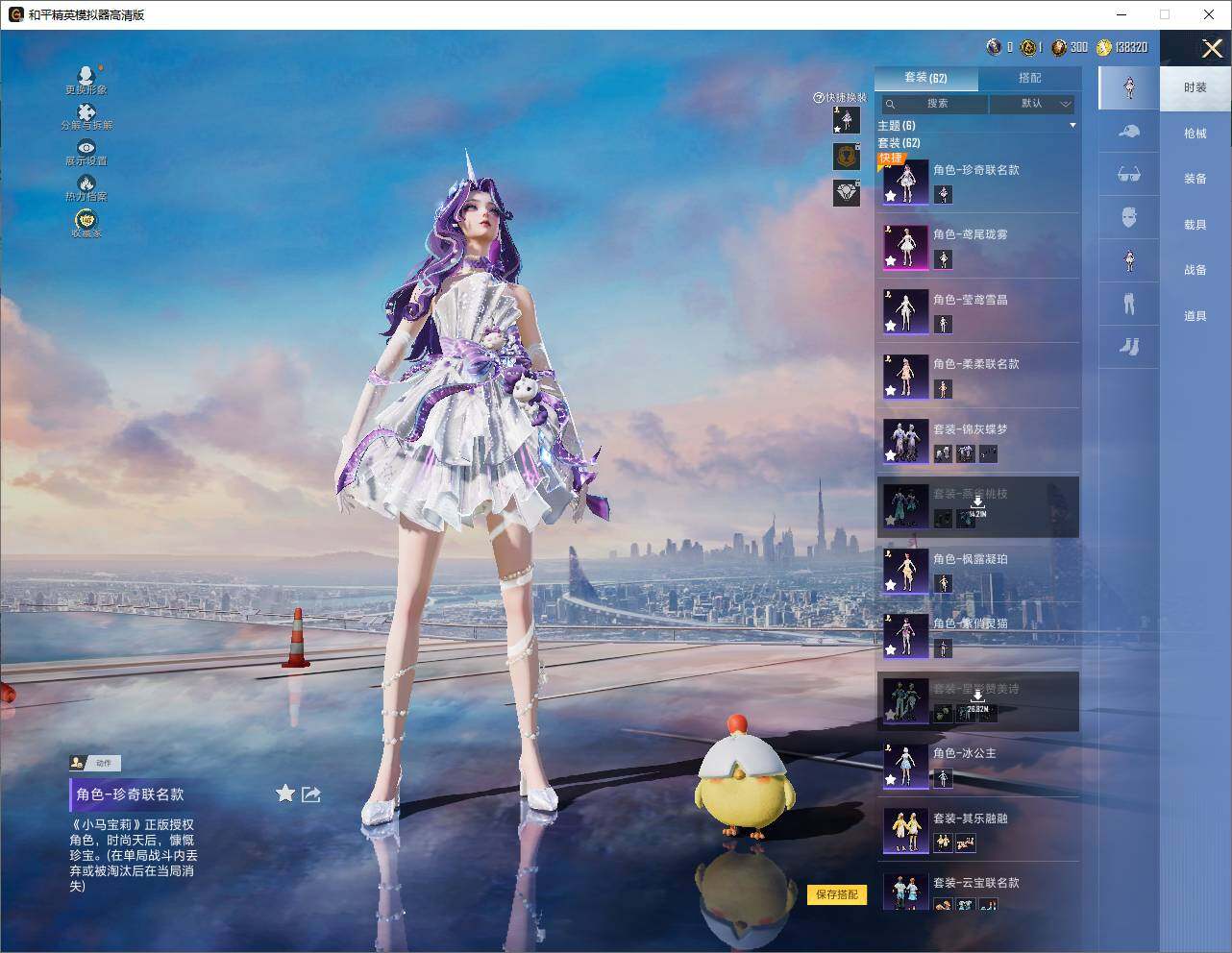
Task: Select the shoes category icon
Action: coord(1129,346)
